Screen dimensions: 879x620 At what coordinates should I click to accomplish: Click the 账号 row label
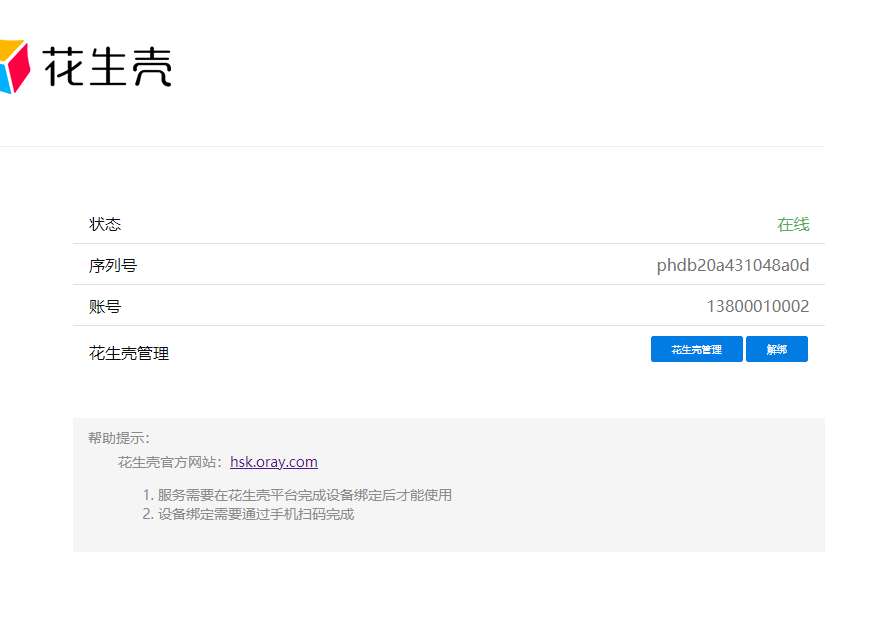[105, 307]
